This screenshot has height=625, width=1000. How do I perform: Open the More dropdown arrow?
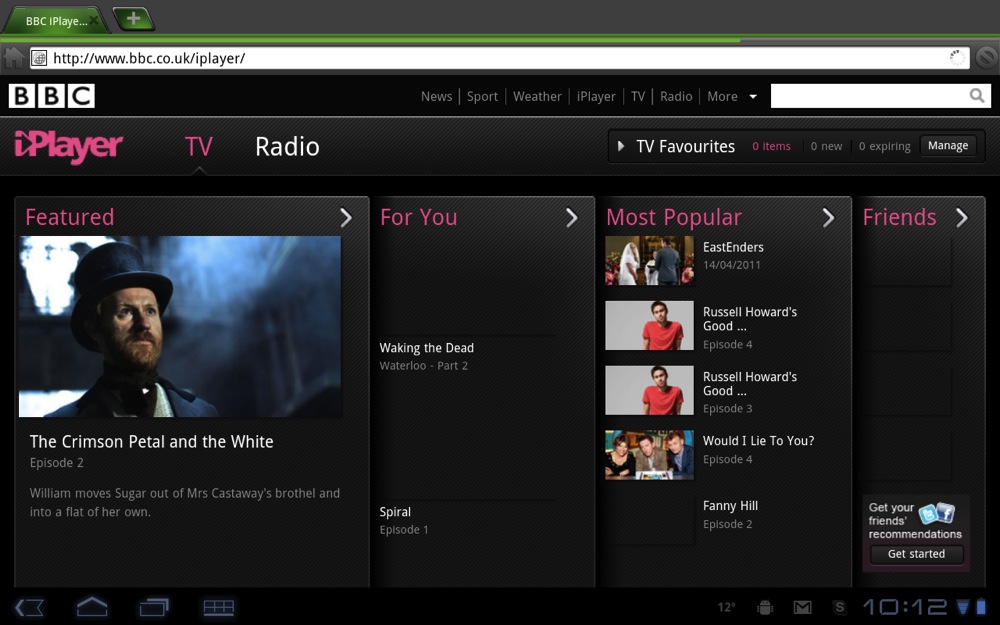pos(753,96)
